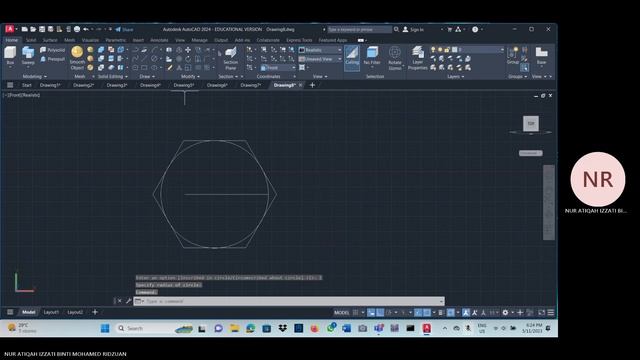Open the Autodesk App Store cart icon

click(450, 29)
